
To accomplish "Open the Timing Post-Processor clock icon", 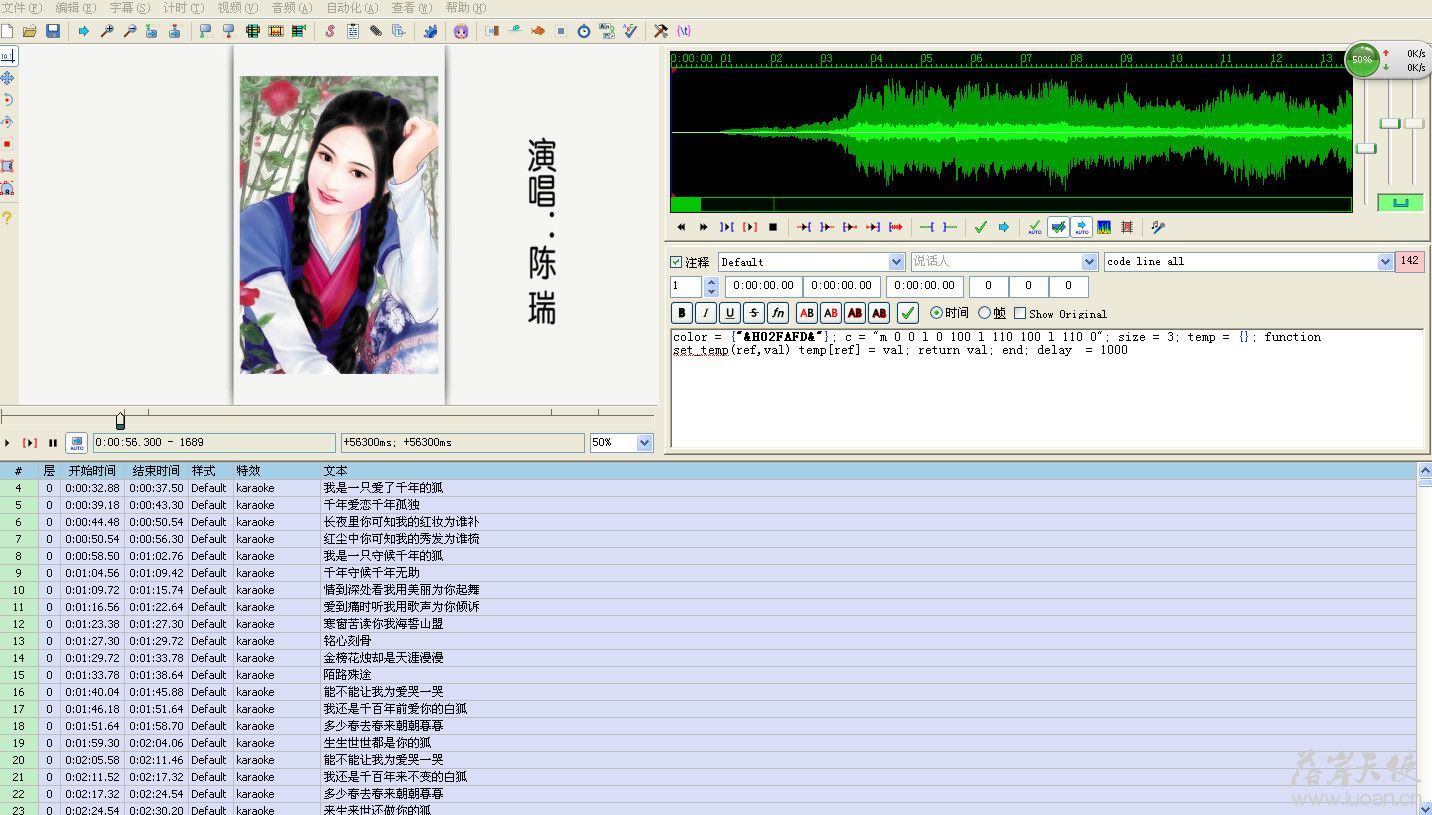I will tap(584, 31).
